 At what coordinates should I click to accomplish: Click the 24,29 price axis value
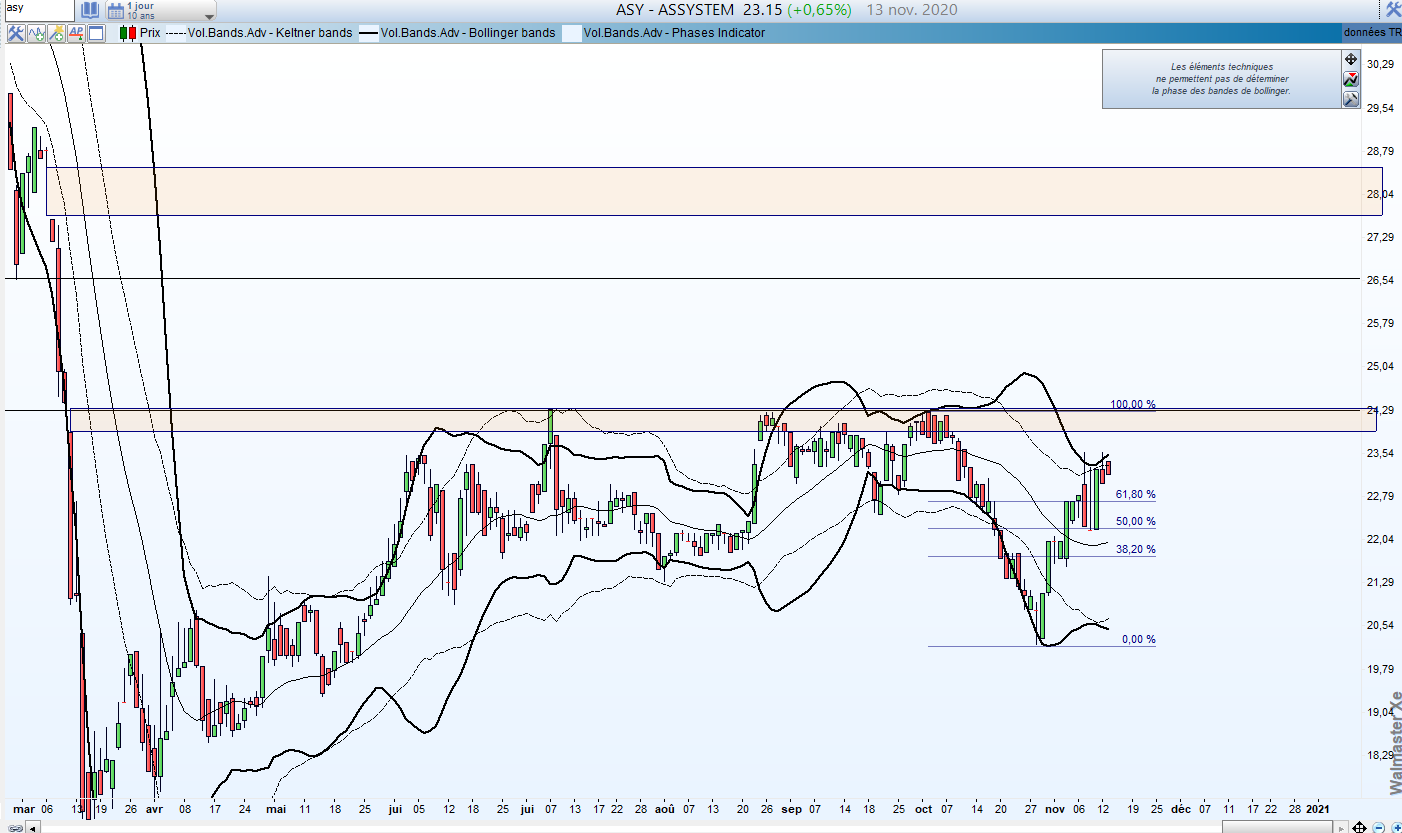coord(1381,410)
